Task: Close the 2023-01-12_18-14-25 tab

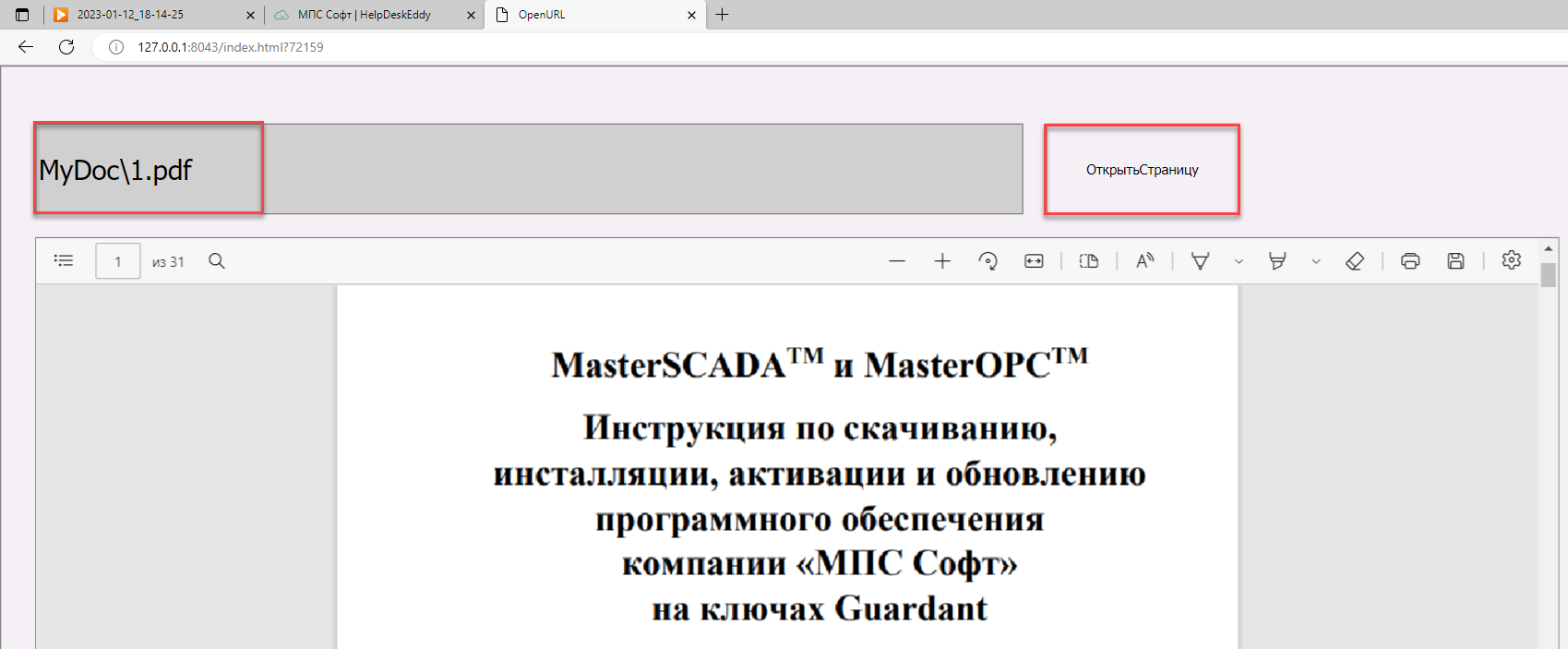Action: 250,15
